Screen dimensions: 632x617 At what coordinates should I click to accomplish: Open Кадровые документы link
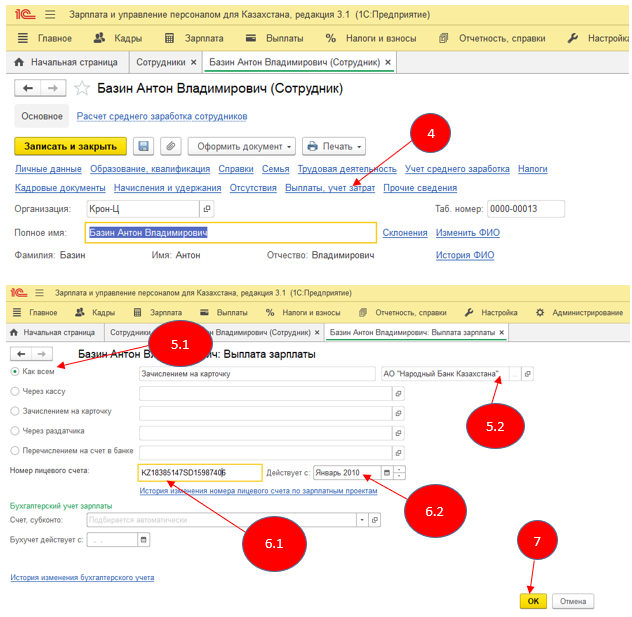[60, 188]
